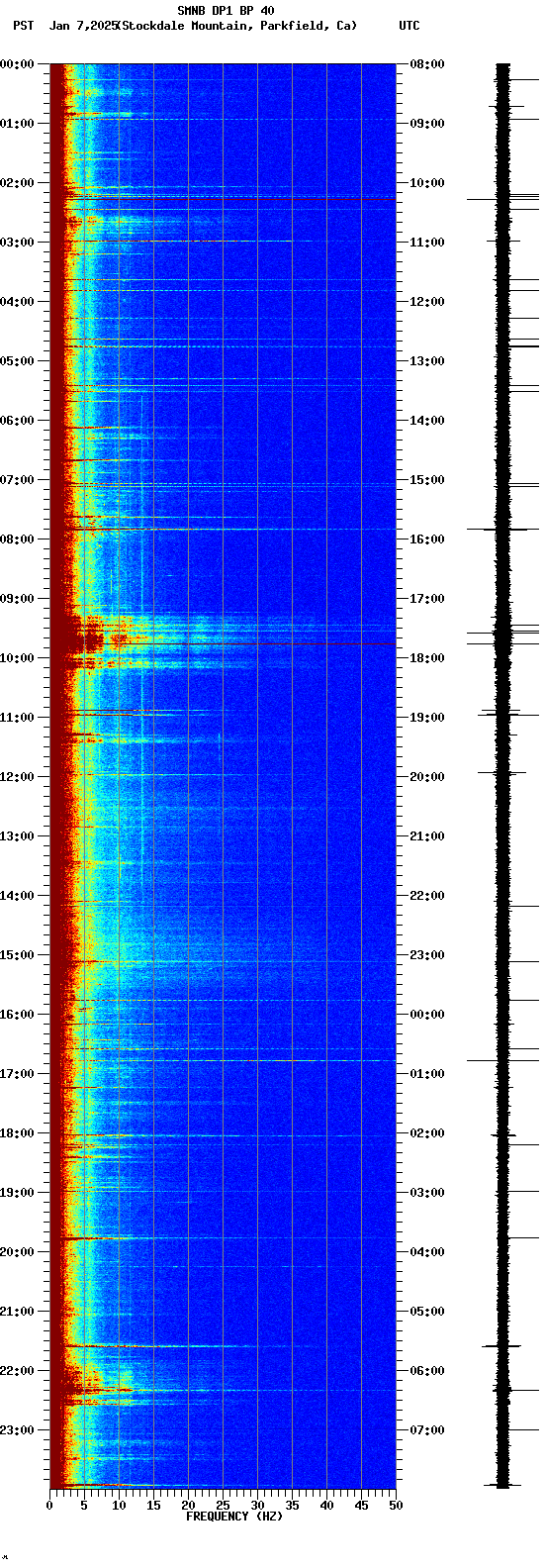This screenshot has width=546, height=1568.
Task: Click the 23:00 PST time label
Action: tap(17, 1430)
